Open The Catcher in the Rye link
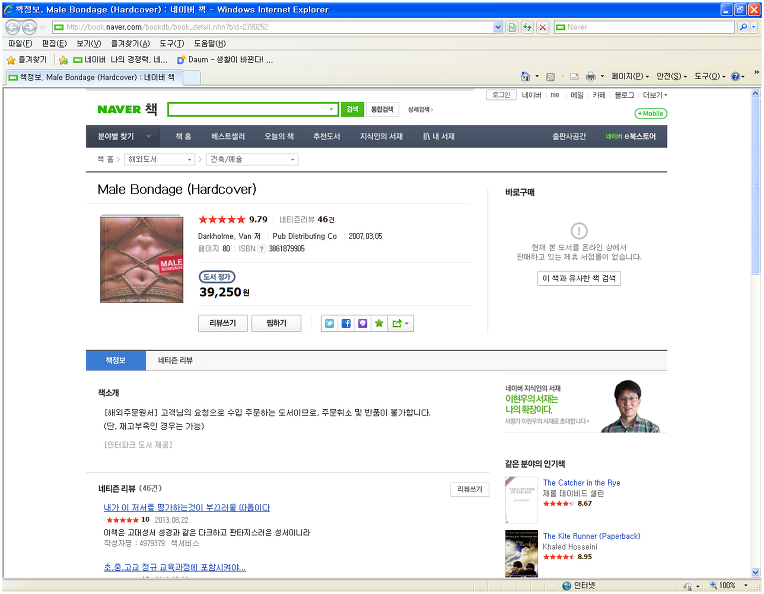 [x=581, y=483]
